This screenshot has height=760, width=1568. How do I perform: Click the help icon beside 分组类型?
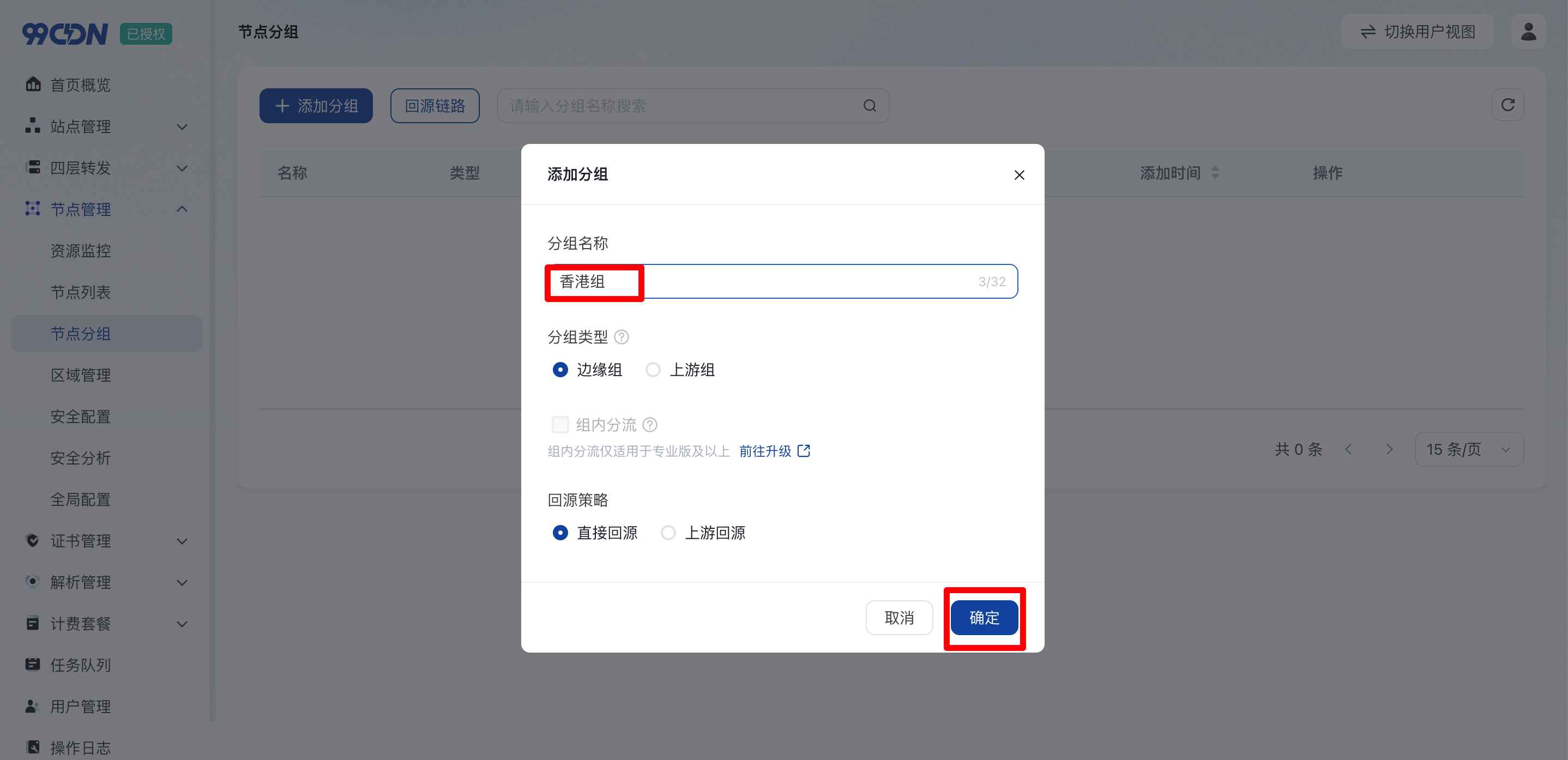pyautogui.click(x=621, y=336)
